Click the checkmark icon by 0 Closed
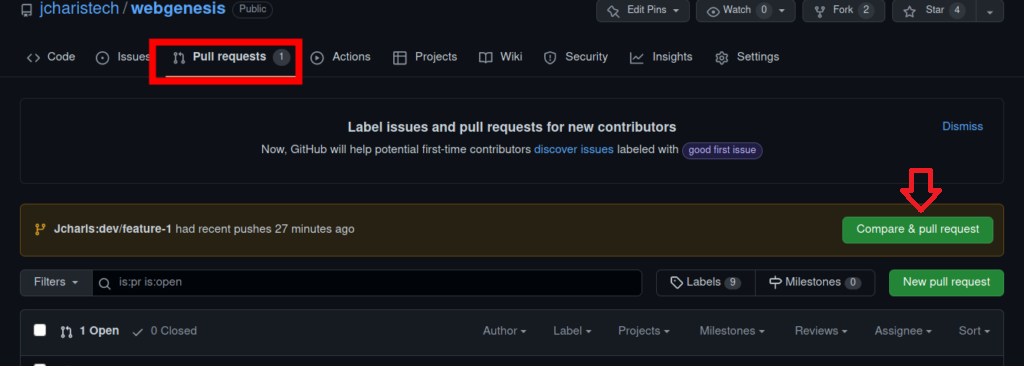Image resolution: width=1024 pixels, height=366 pixels. pos(137,332)
